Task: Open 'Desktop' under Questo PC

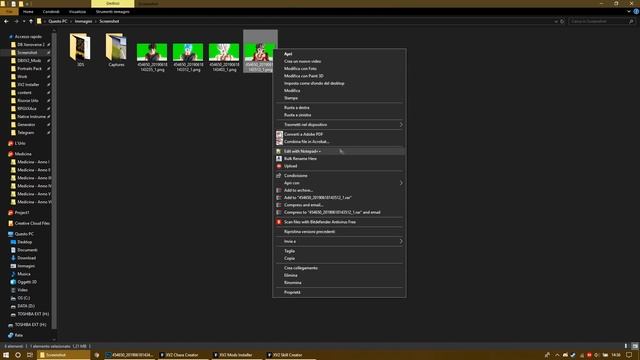Action: tap(24, 242)
